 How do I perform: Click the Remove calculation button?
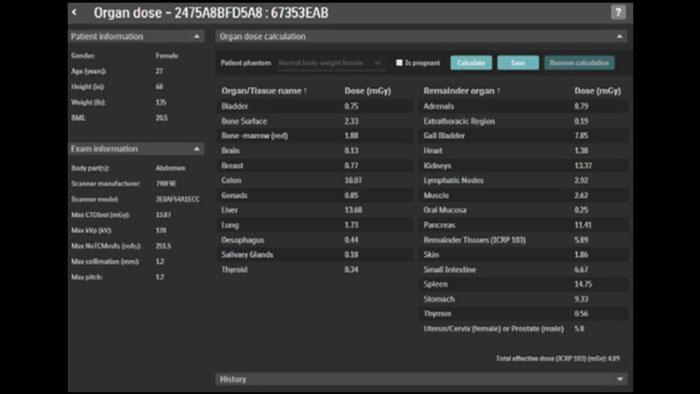pyautogui.click(x=579, y=63)
